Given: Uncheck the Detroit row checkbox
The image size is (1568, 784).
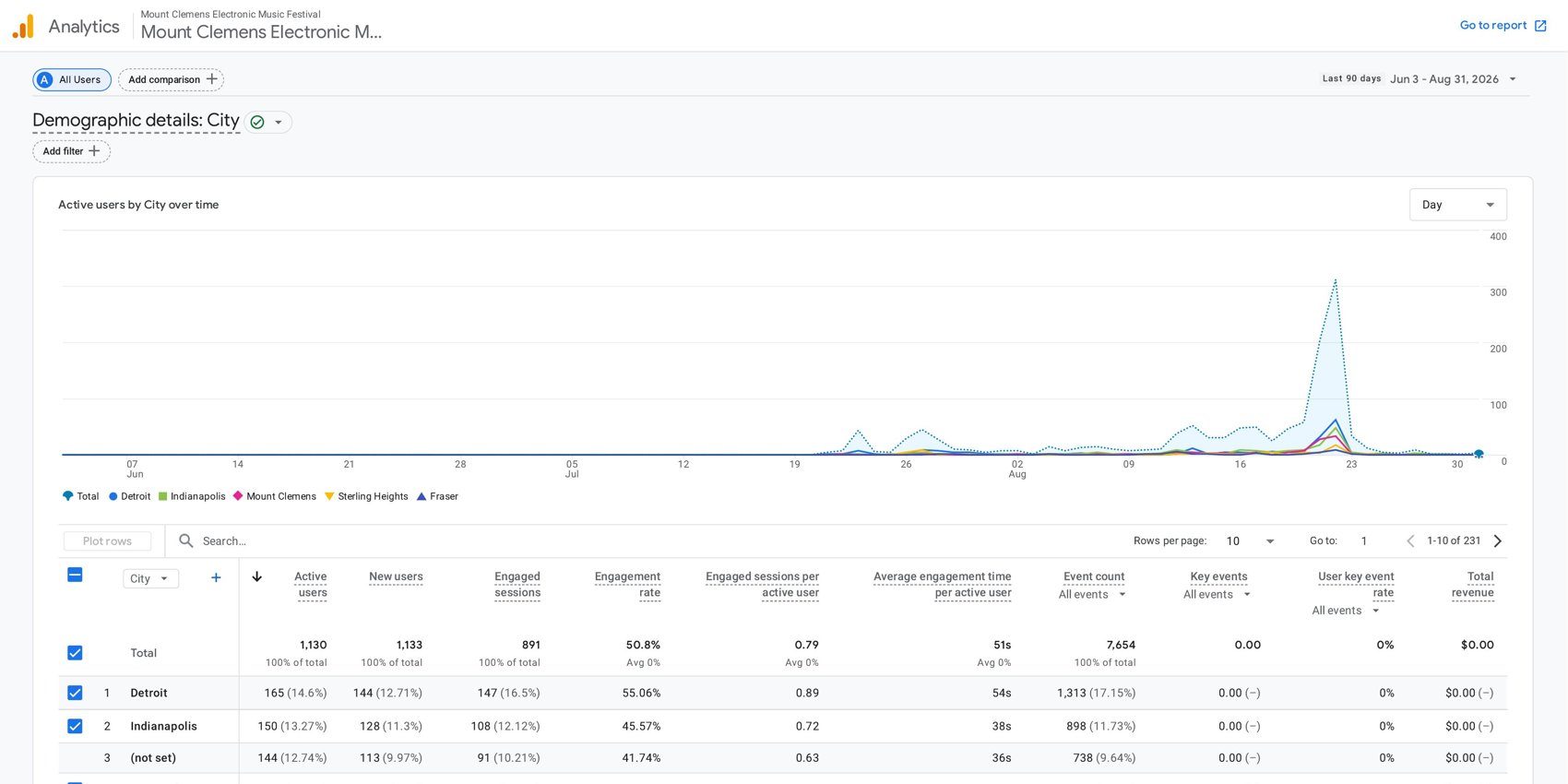Looking at the screenshot, I should (76, 693).
